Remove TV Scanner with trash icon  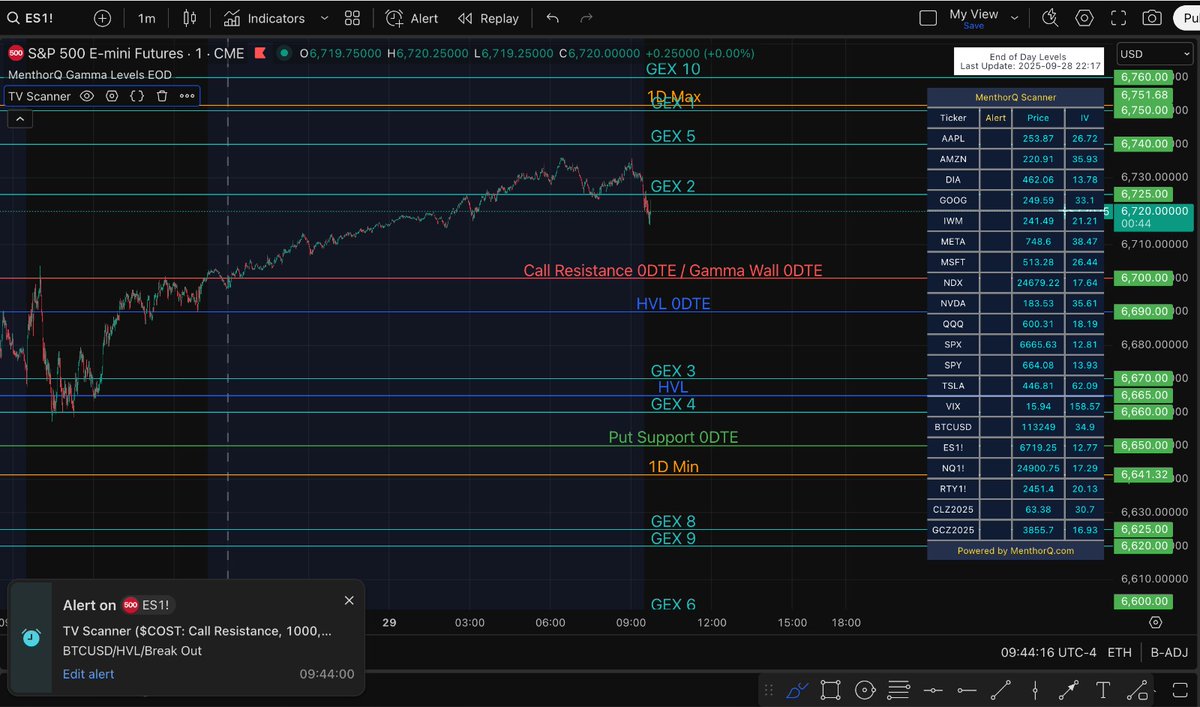click(162, 96)
